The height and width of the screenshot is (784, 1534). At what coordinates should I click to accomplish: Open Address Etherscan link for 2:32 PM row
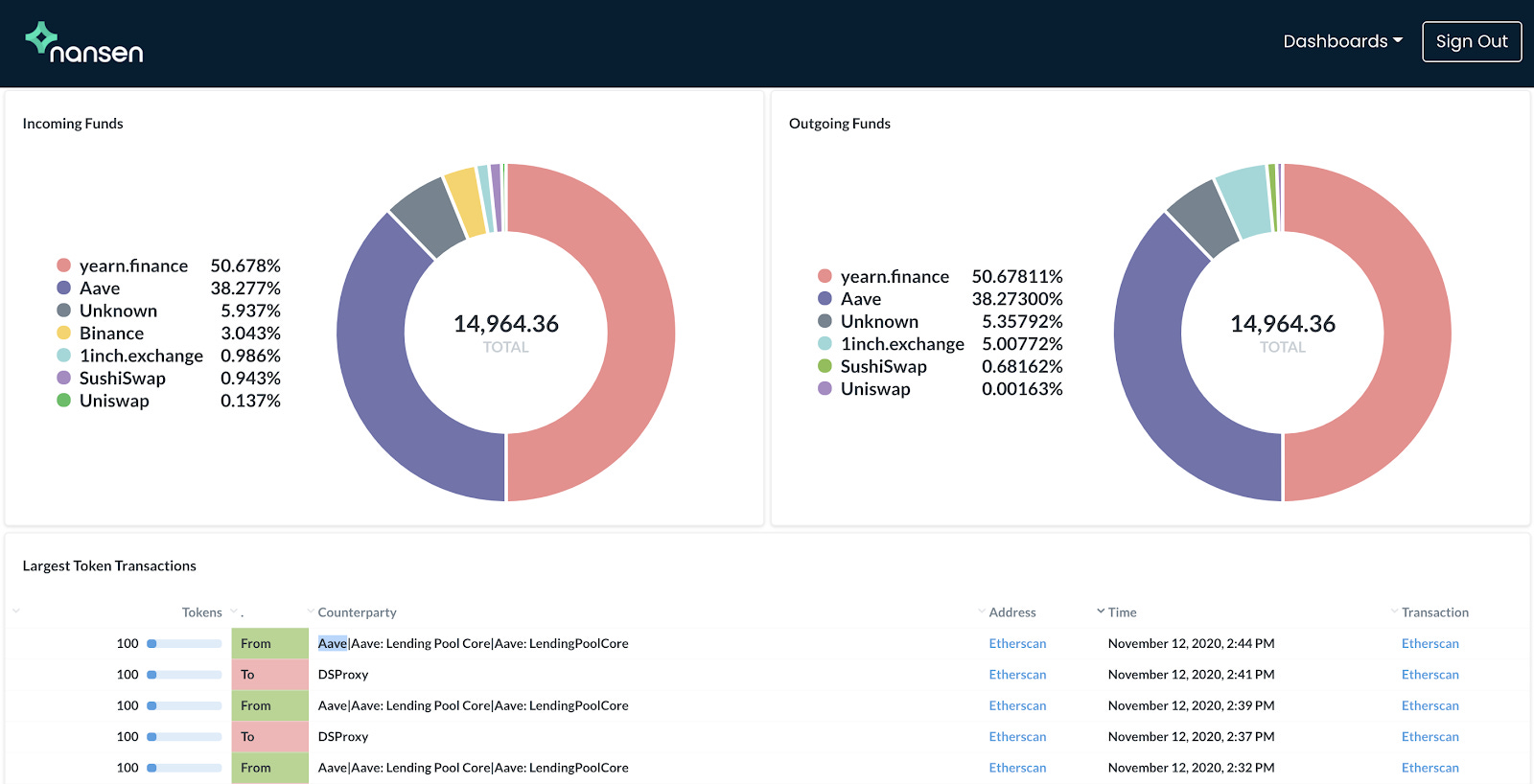pyautogui.click(x=1017, y=768)
